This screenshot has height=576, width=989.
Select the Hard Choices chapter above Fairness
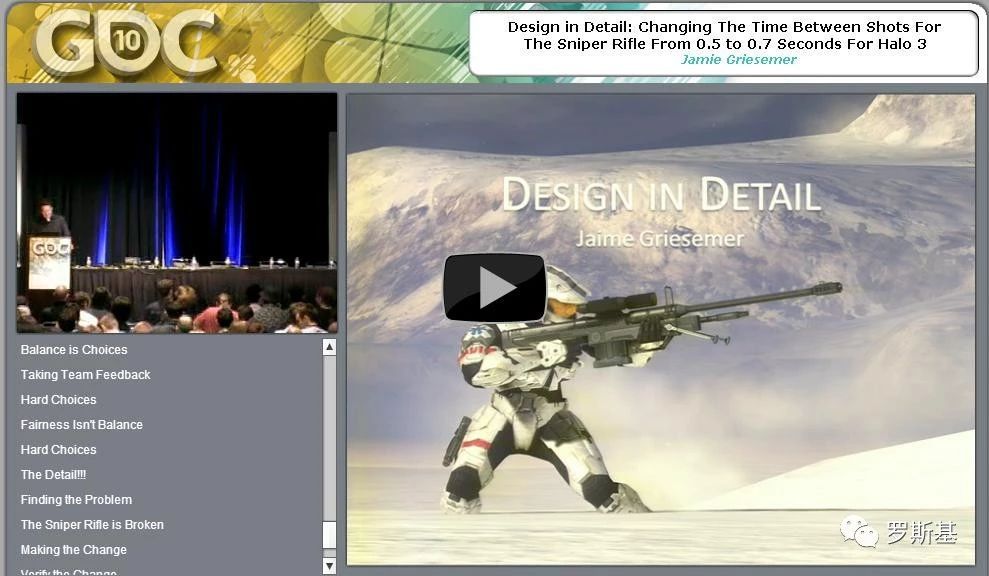[x=59, y=400]
